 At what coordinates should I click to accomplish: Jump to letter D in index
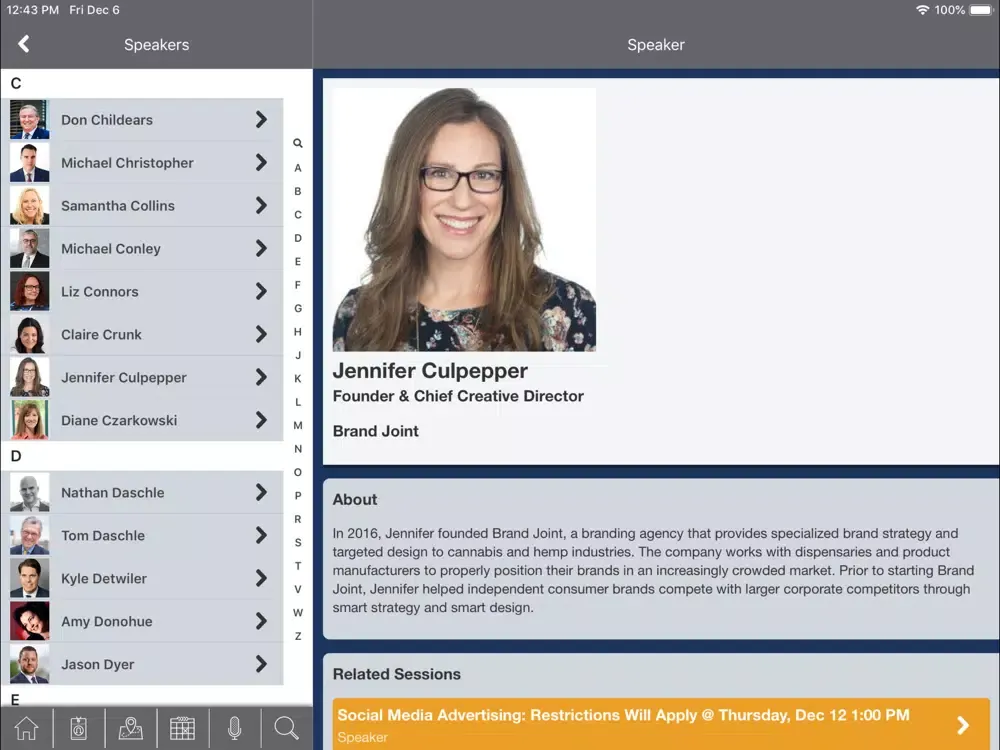click(x=298, y=238)
